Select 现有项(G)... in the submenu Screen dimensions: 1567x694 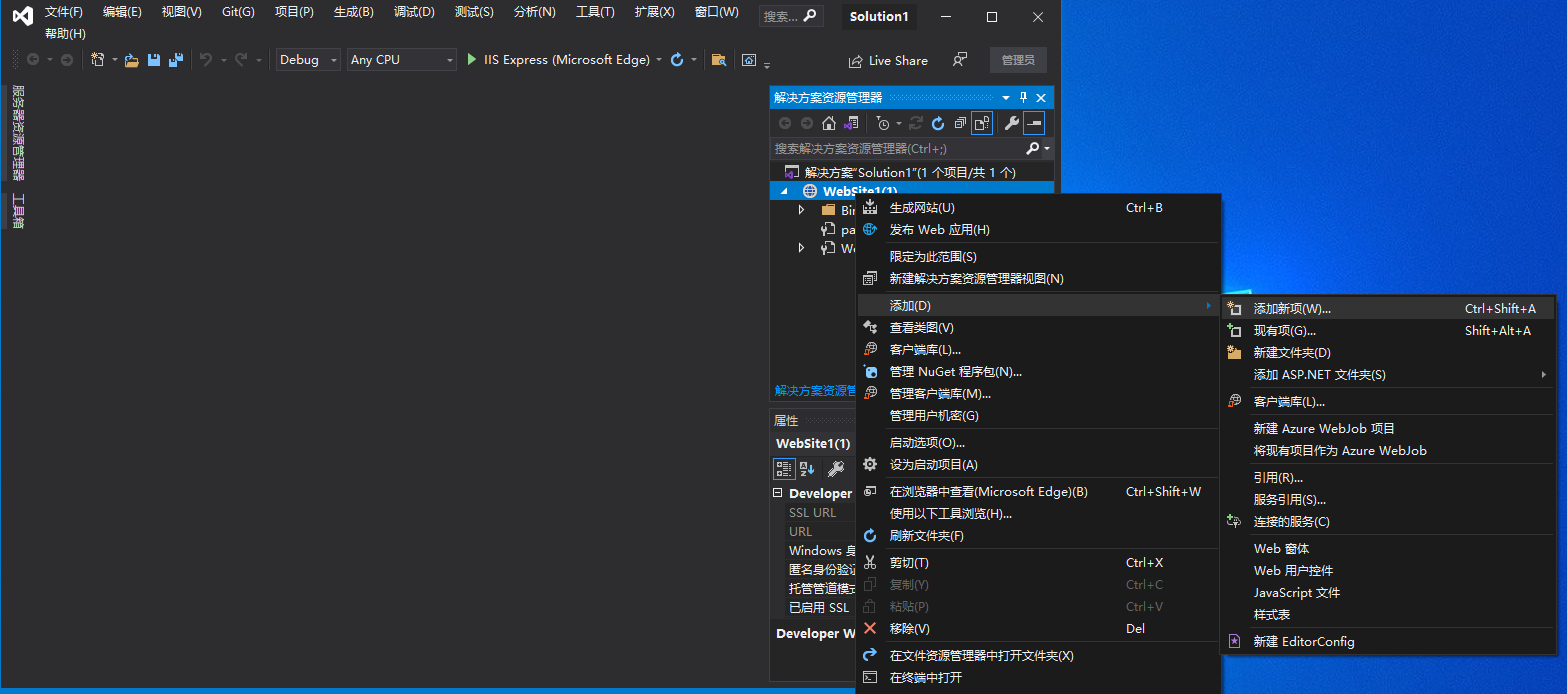[1388, 331]
